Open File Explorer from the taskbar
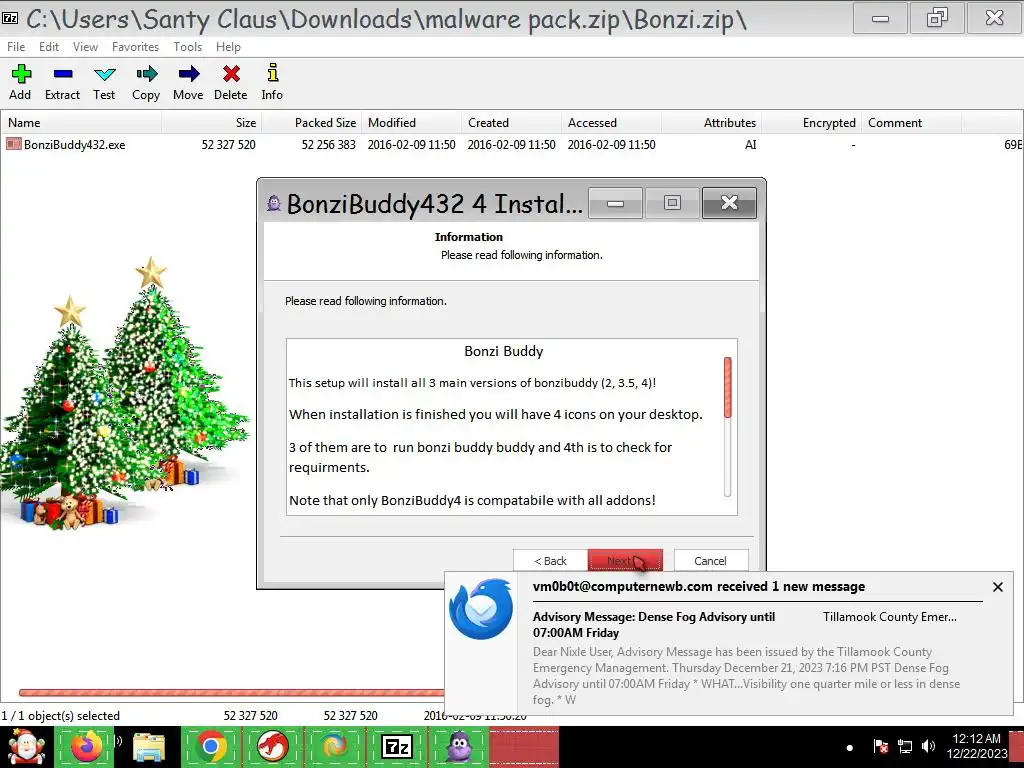 (149, 747)
